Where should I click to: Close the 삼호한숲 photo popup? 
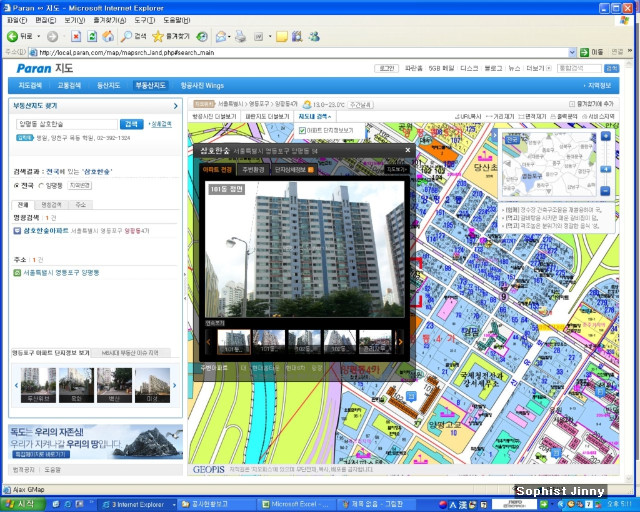pos(407,150)
